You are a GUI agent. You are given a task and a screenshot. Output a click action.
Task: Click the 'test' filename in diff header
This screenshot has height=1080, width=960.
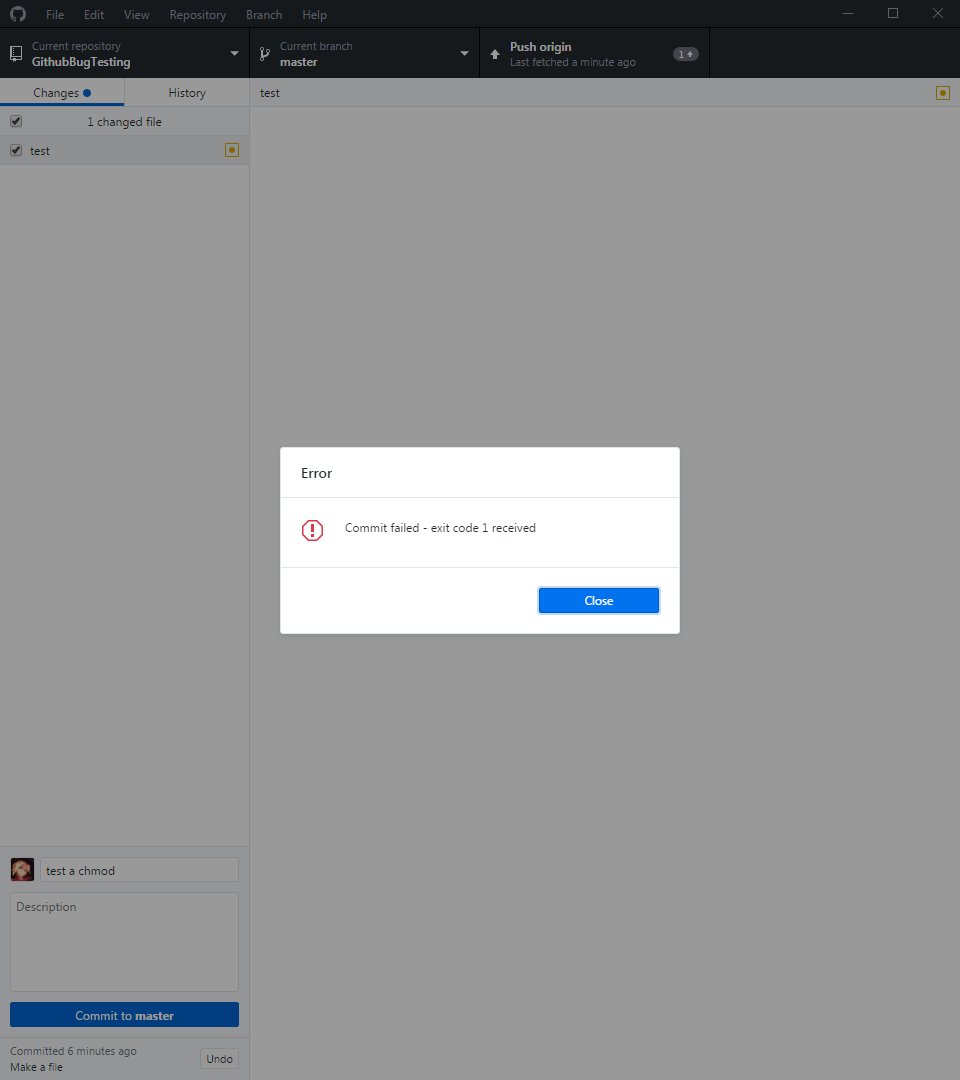270,93
